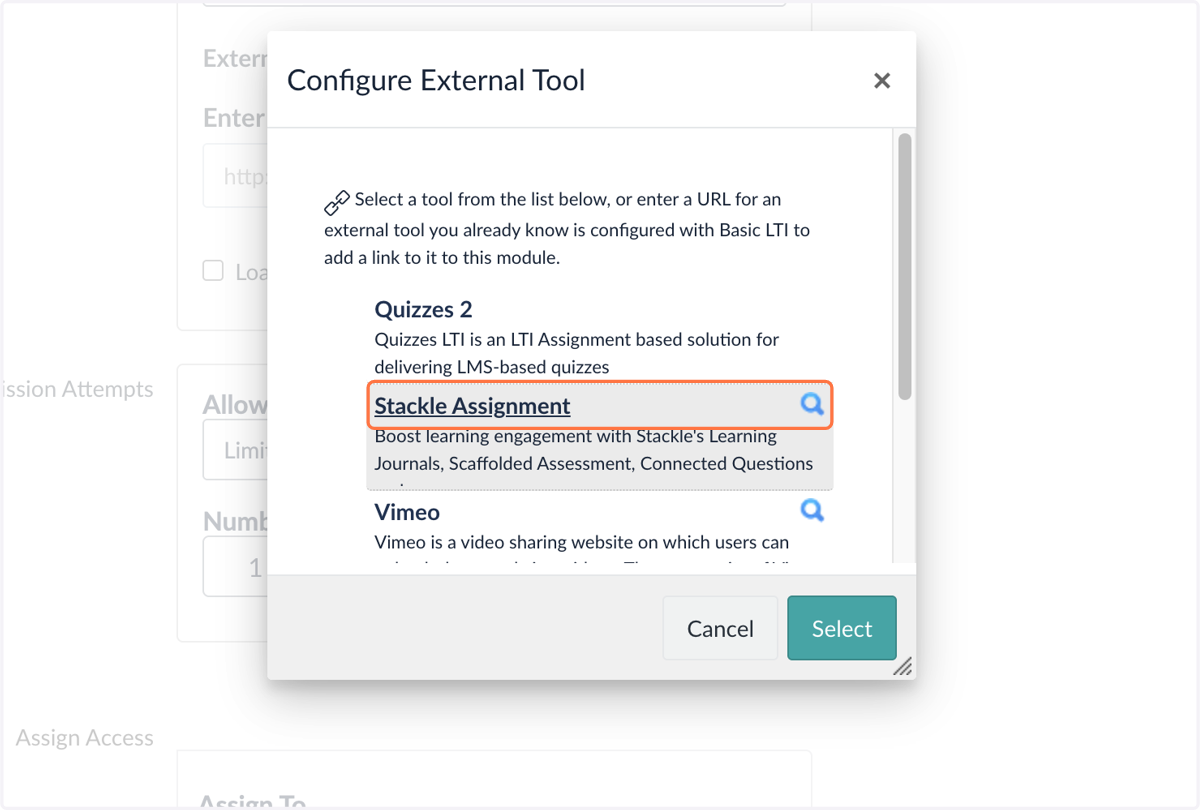The image size is (1200, 810).
Task: Select the Stackle Assignment tool link
Action: click(x=472, y=406)
